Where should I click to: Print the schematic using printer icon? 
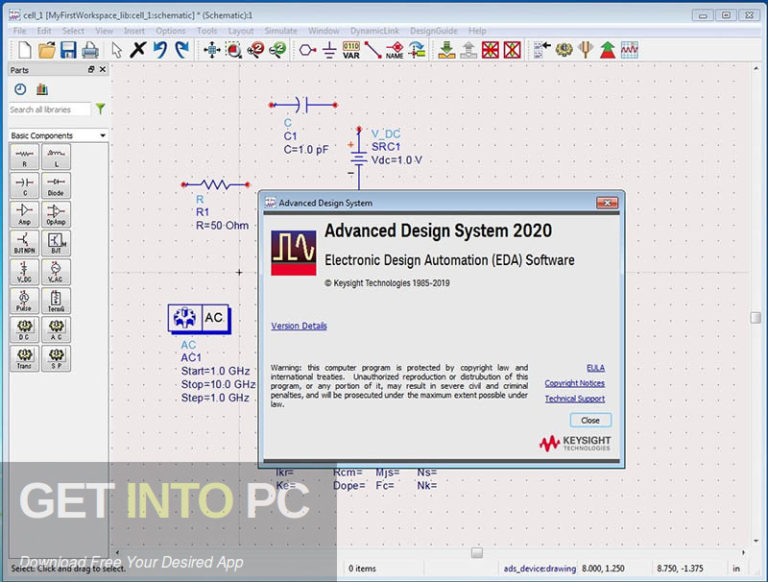(90, 50)
